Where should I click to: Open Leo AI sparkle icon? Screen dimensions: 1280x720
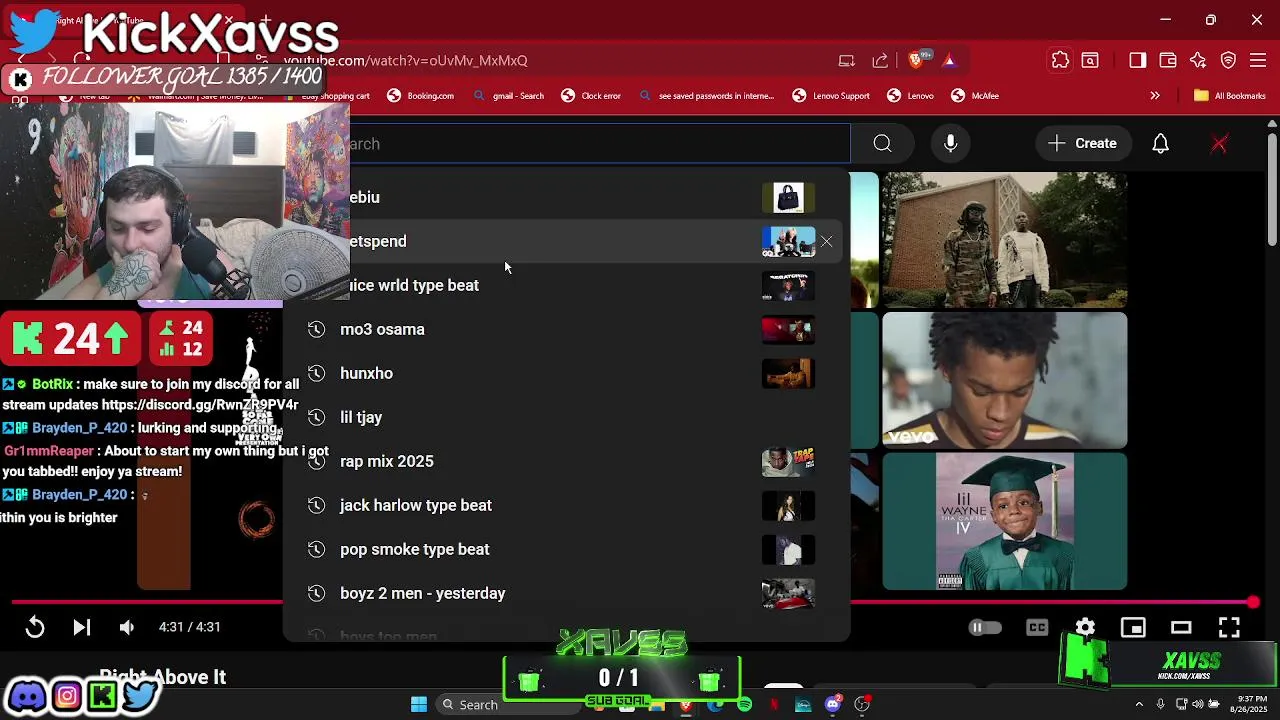1198,61
